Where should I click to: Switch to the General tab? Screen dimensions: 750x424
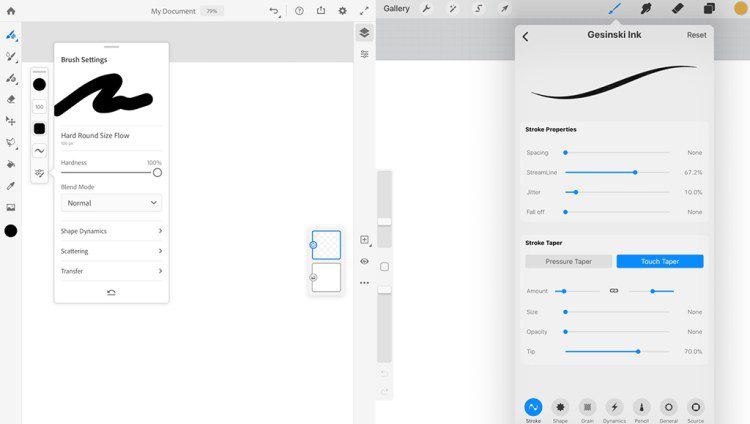pos(669,411)
